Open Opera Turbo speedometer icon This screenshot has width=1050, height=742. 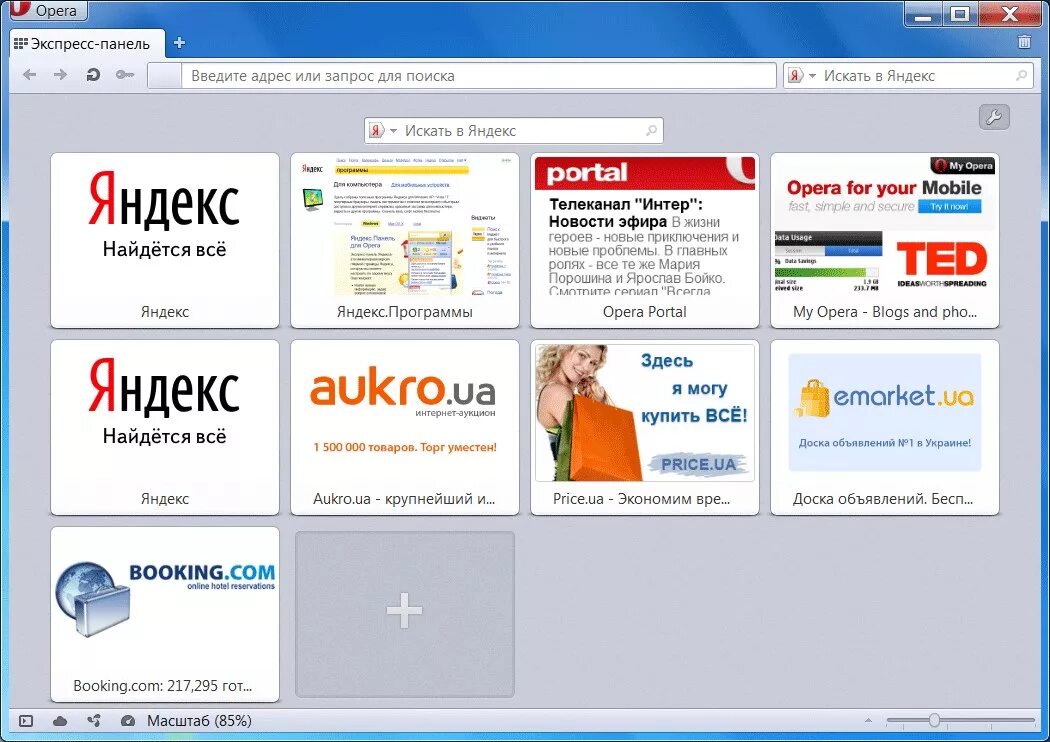127,721
